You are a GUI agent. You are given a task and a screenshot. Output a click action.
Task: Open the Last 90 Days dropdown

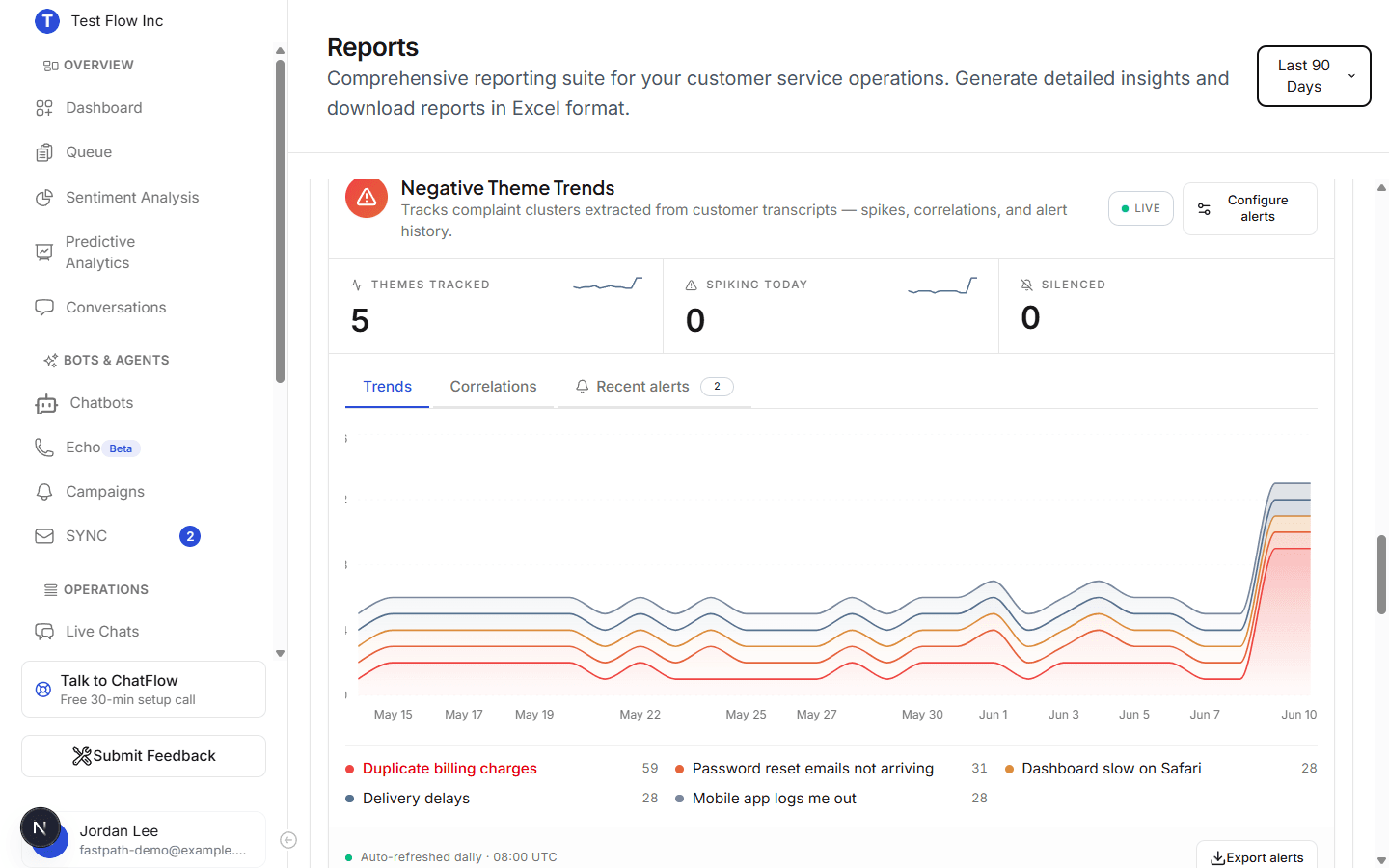click(1314, 76)
